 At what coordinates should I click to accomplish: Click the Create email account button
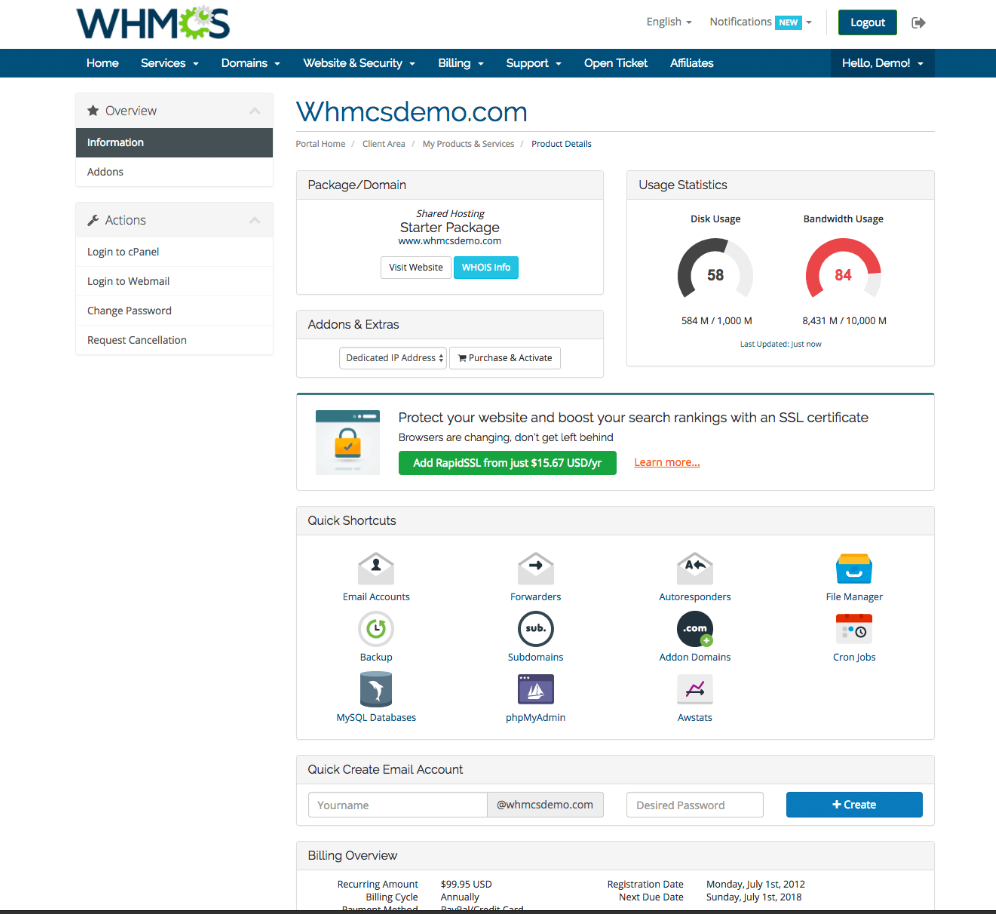(x=854, y=805)
